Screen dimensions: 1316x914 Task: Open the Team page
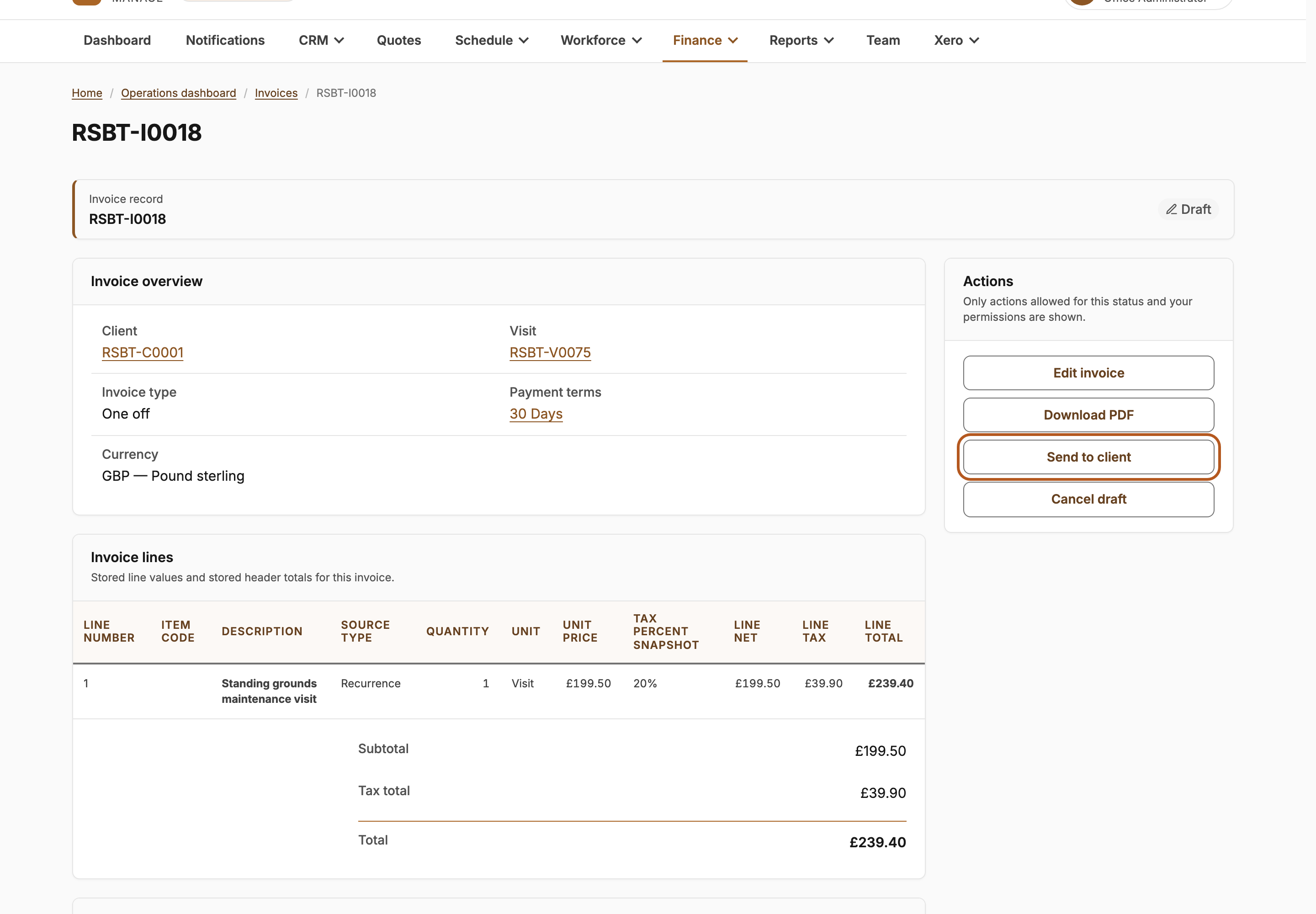coord(883,41)
